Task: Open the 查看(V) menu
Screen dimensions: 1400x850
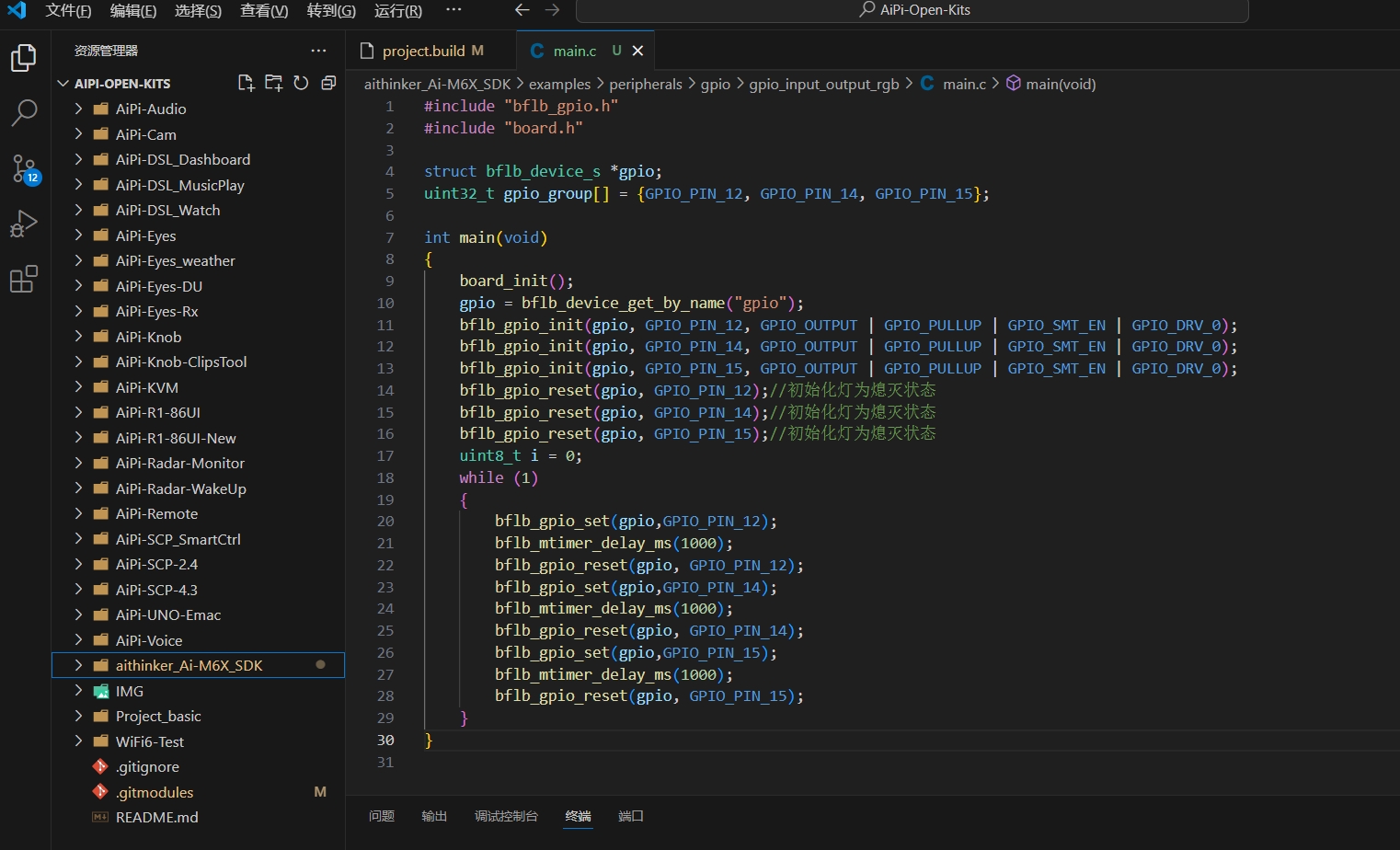Action: pyautogui.click(x=264, y=10)
